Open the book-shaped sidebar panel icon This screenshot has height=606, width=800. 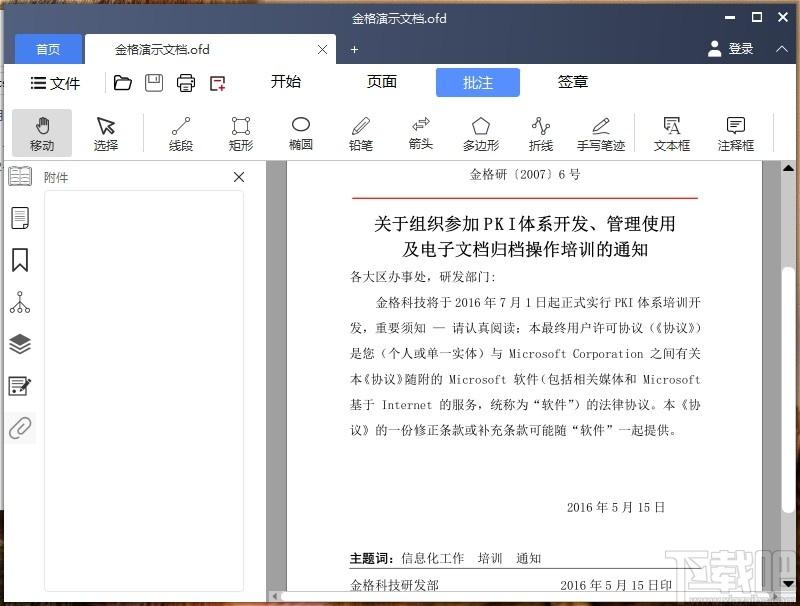20,176
